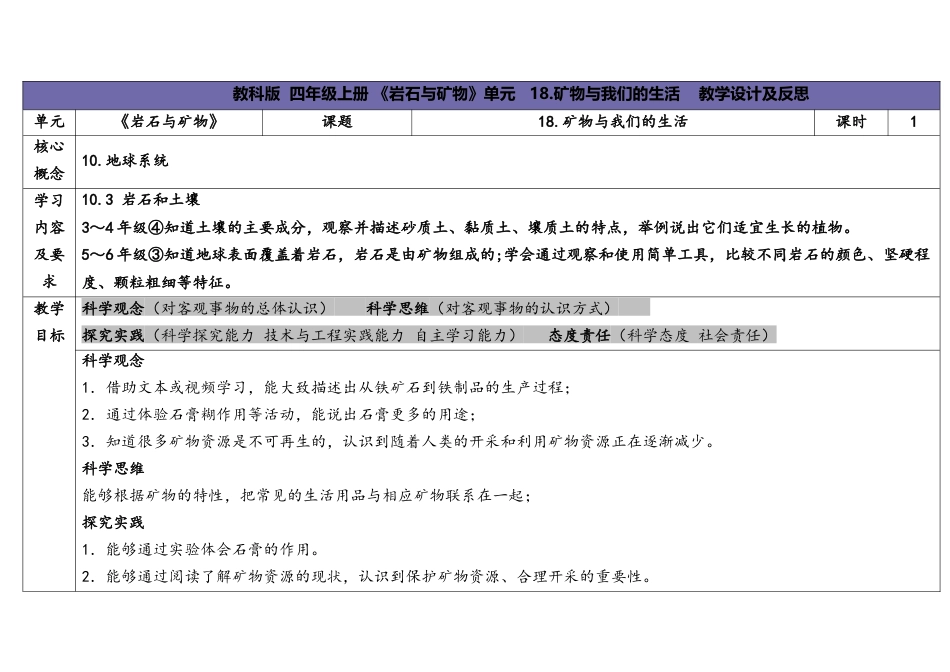Screen dimensions: 950x672
Task: Select the 教学目标 row label
Action: (49, 322)
